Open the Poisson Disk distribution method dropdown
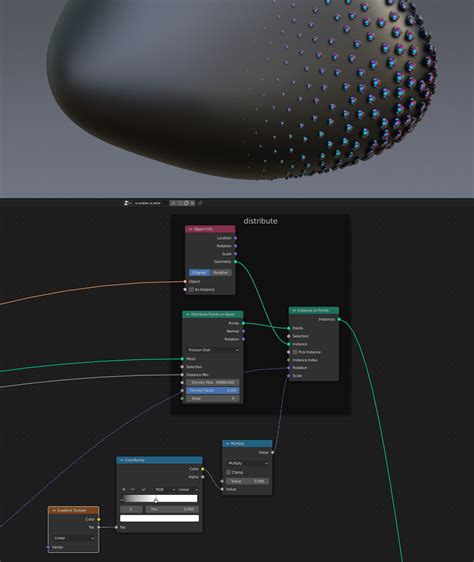Viewport: 474px width, 562px height. [213, 350]
